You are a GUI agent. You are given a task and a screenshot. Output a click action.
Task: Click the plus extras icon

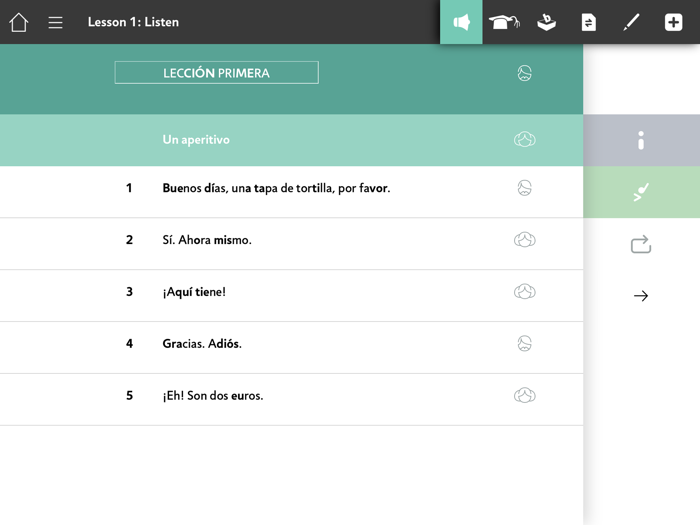pos(673,22)
